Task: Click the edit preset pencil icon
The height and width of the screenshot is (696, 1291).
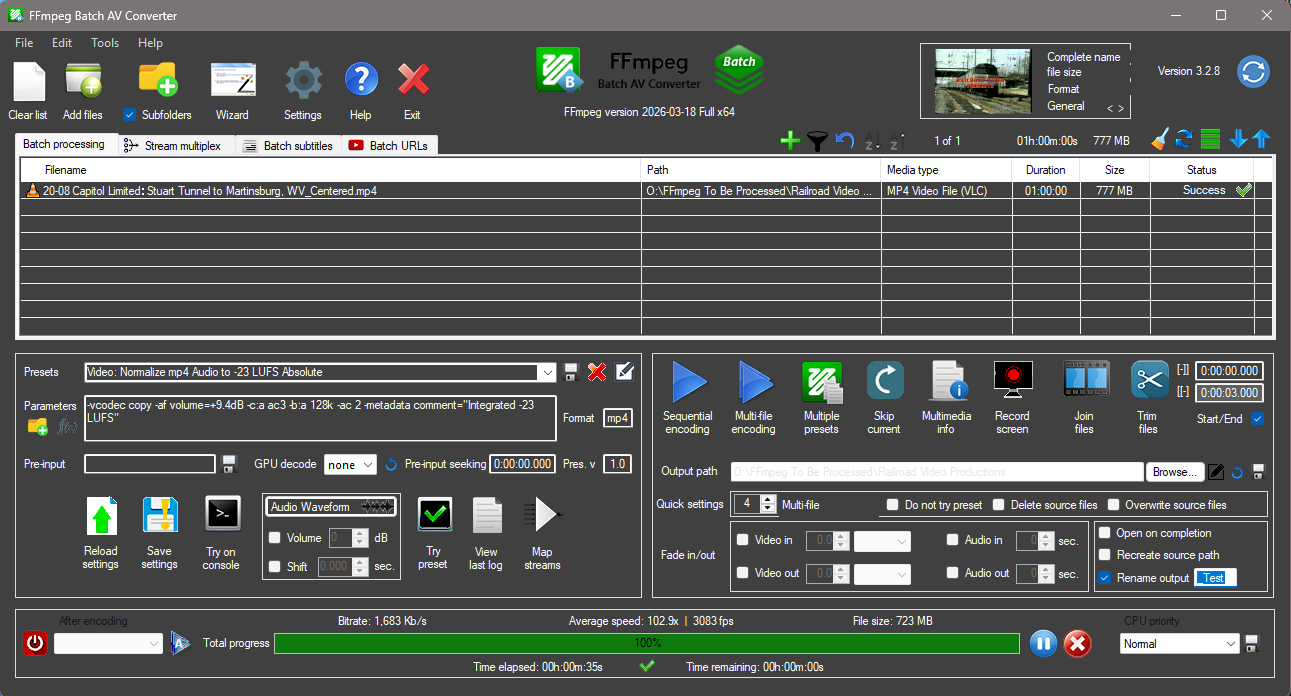Action: point(625,372)
